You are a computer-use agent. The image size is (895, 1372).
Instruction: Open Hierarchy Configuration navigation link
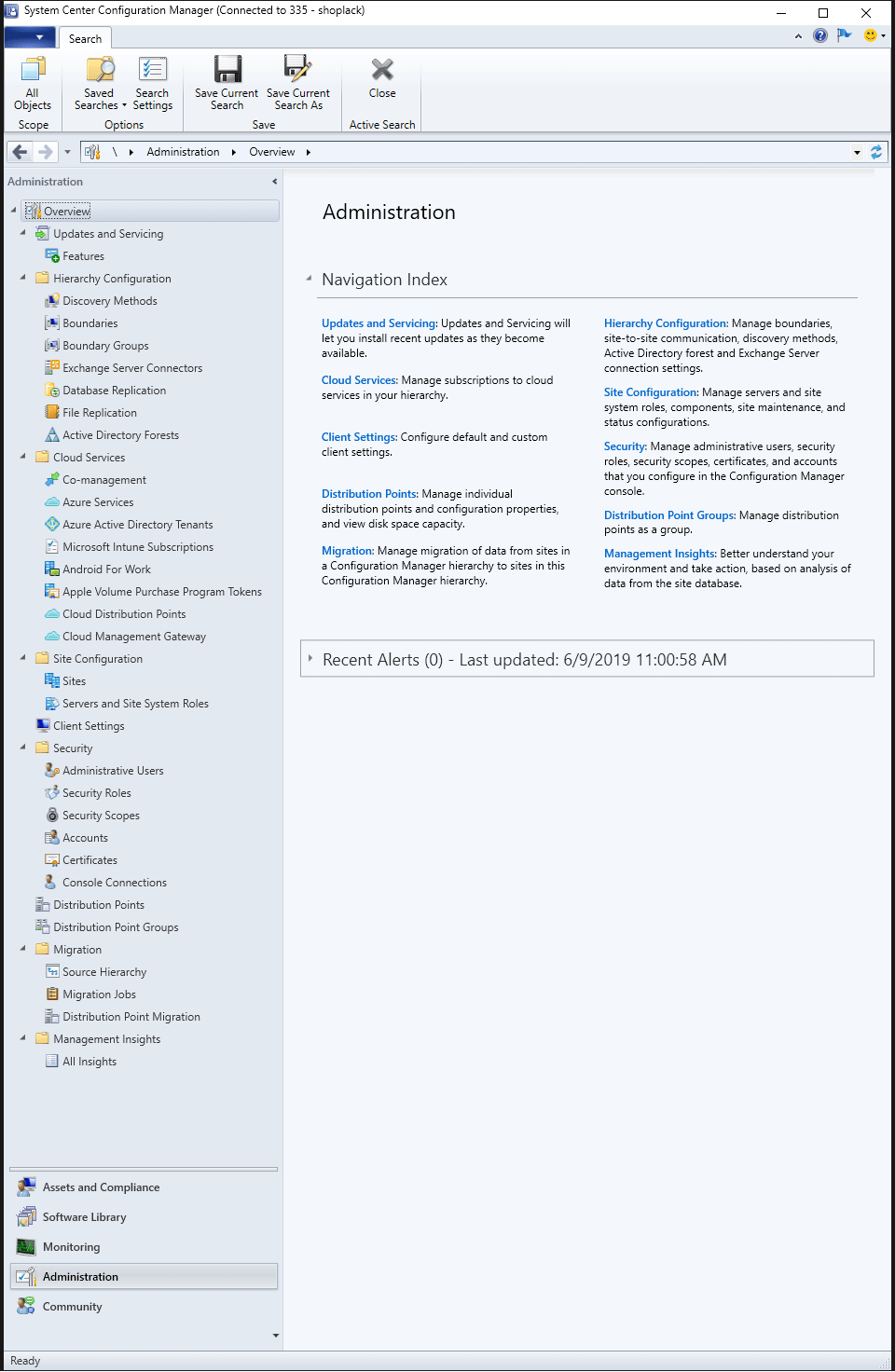pos(665,323)
